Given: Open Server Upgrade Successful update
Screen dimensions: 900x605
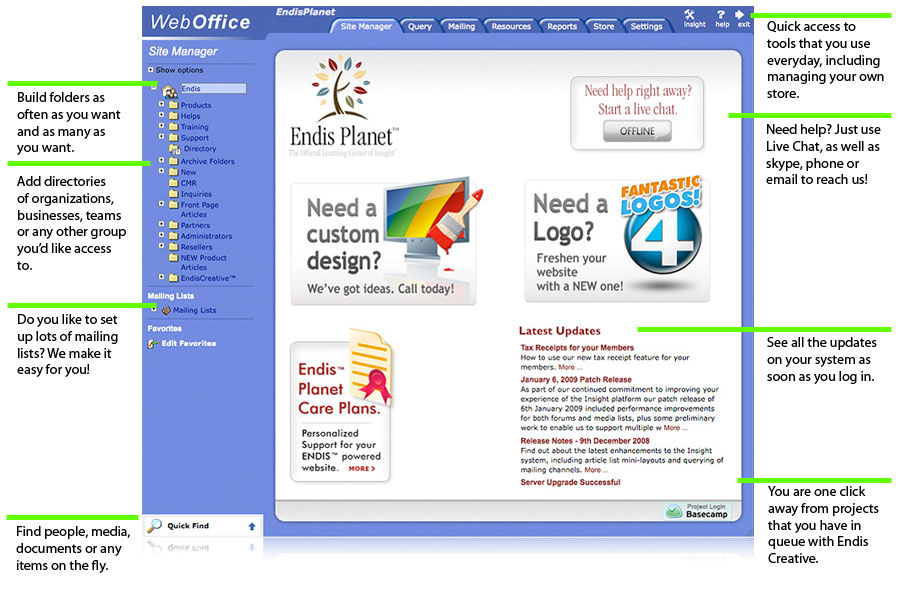Looking at the screenshot, I should [x=571, y=482].
